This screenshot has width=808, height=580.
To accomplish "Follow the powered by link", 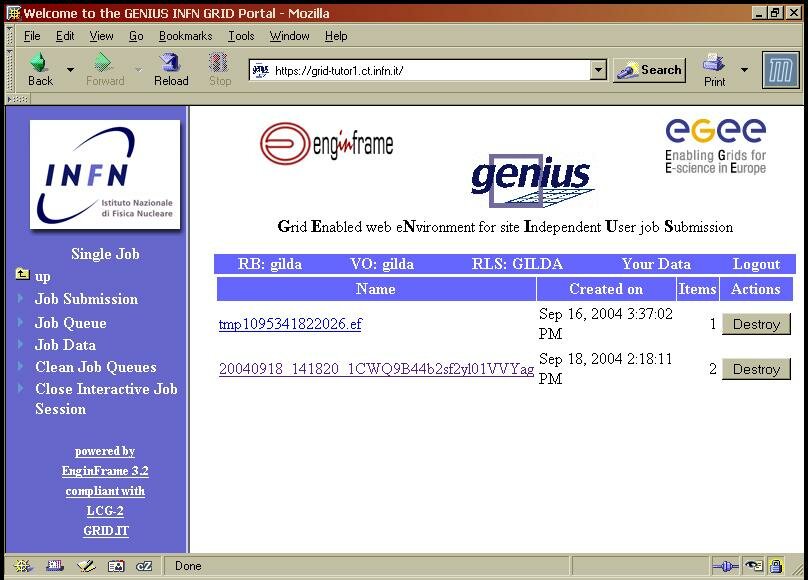I will click(105, 451).
